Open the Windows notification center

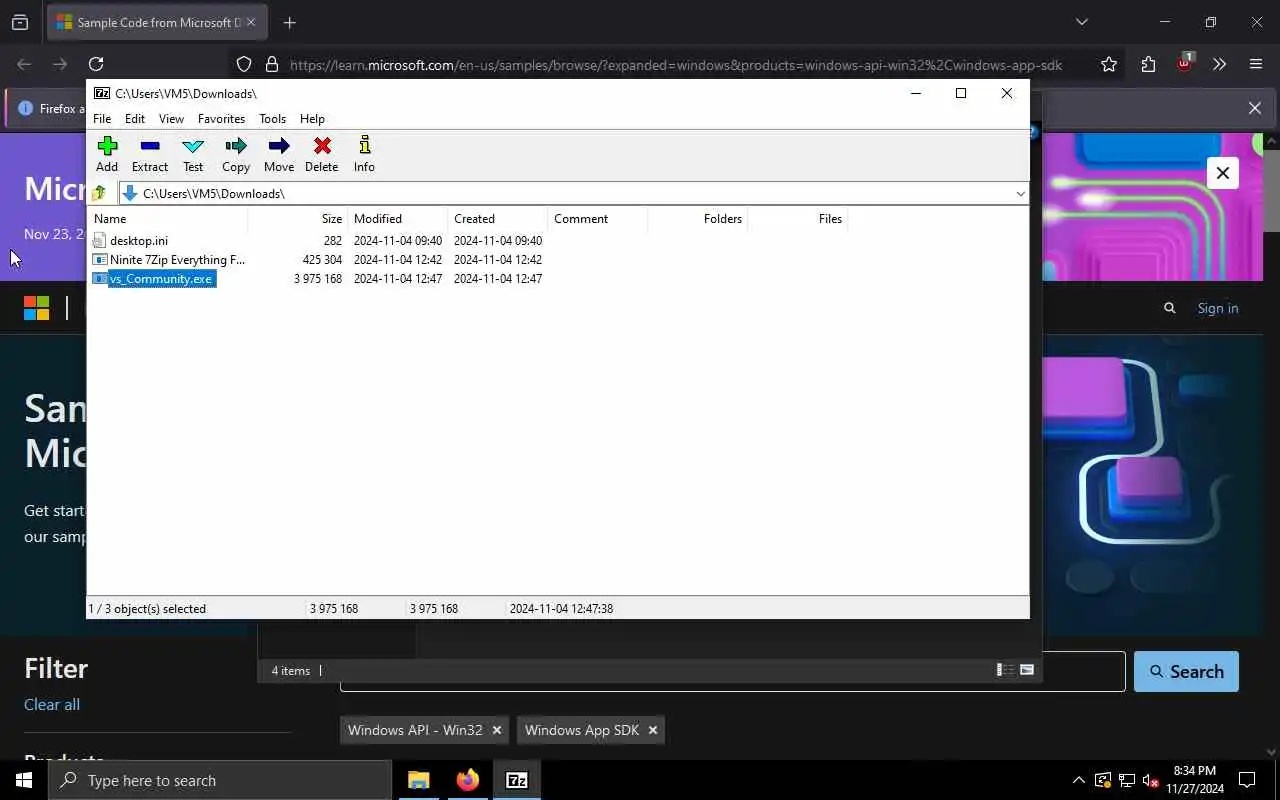click(x=1247, y=780)
